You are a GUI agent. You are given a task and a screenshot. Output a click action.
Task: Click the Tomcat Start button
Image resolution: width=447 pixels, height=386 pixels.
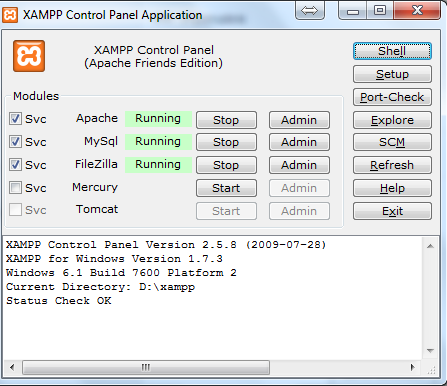(x=226, y=211)
